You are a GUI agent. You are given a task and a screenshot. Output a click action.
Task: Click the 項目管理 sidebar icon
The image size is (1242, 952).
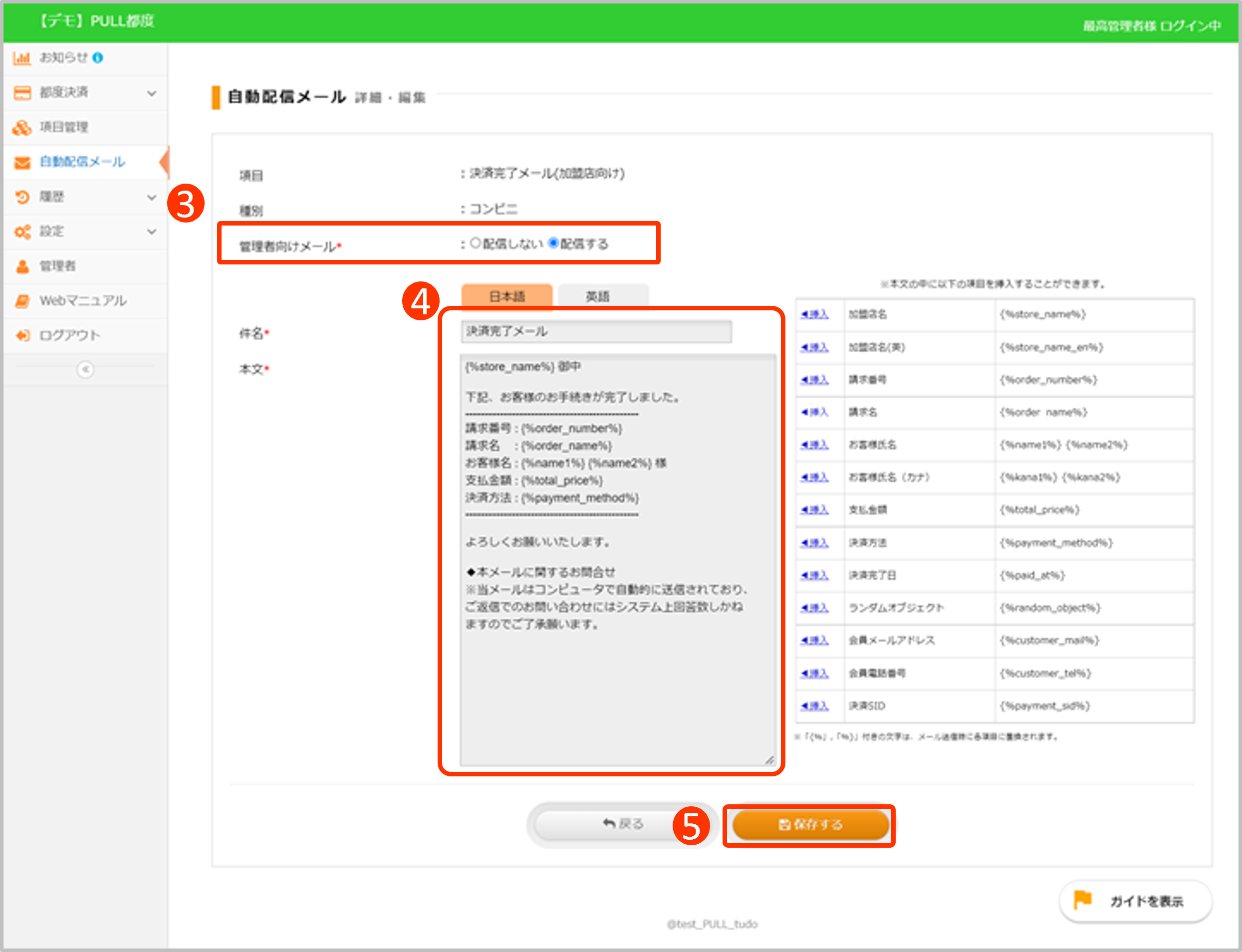(x=21, y=128)
